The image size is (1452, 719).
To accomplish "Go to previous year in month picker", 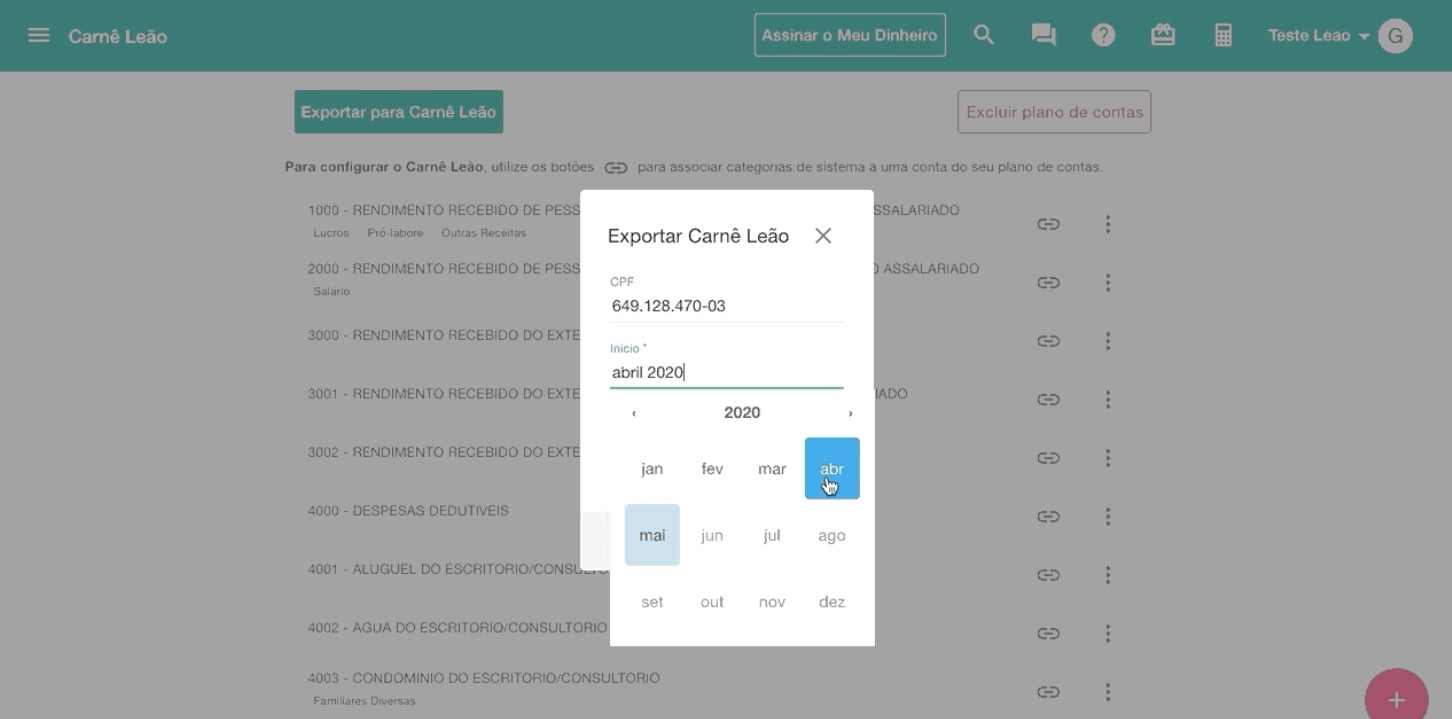I will (634, 413).
